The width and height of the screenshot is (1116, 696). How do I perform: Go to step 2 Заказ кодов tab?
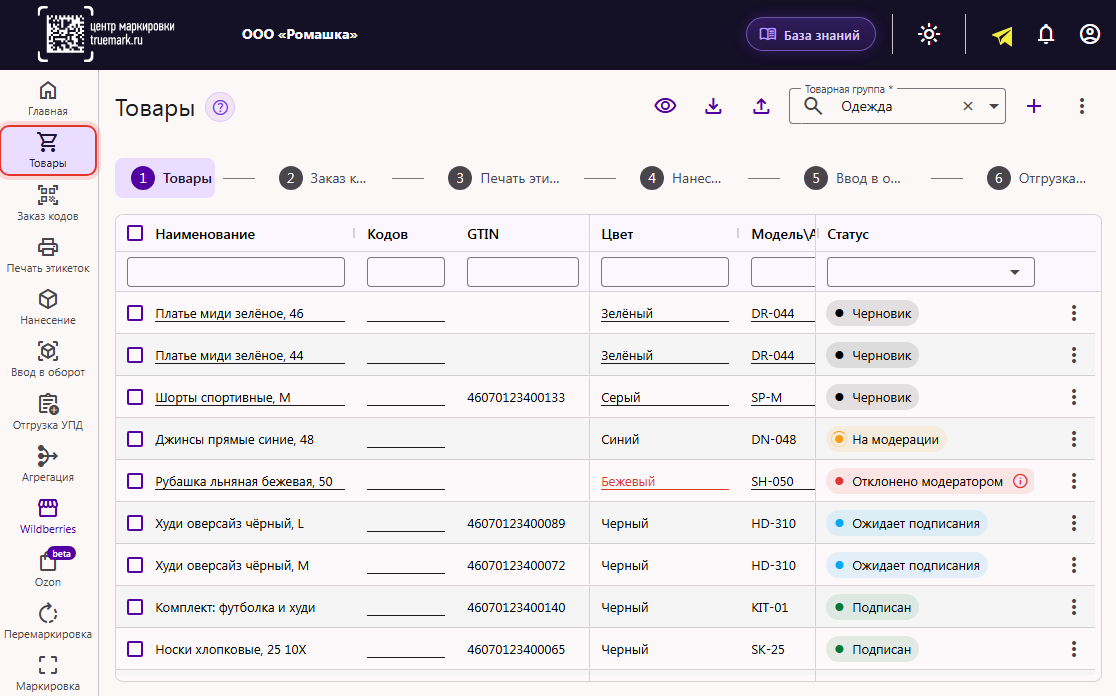(323, 178)
